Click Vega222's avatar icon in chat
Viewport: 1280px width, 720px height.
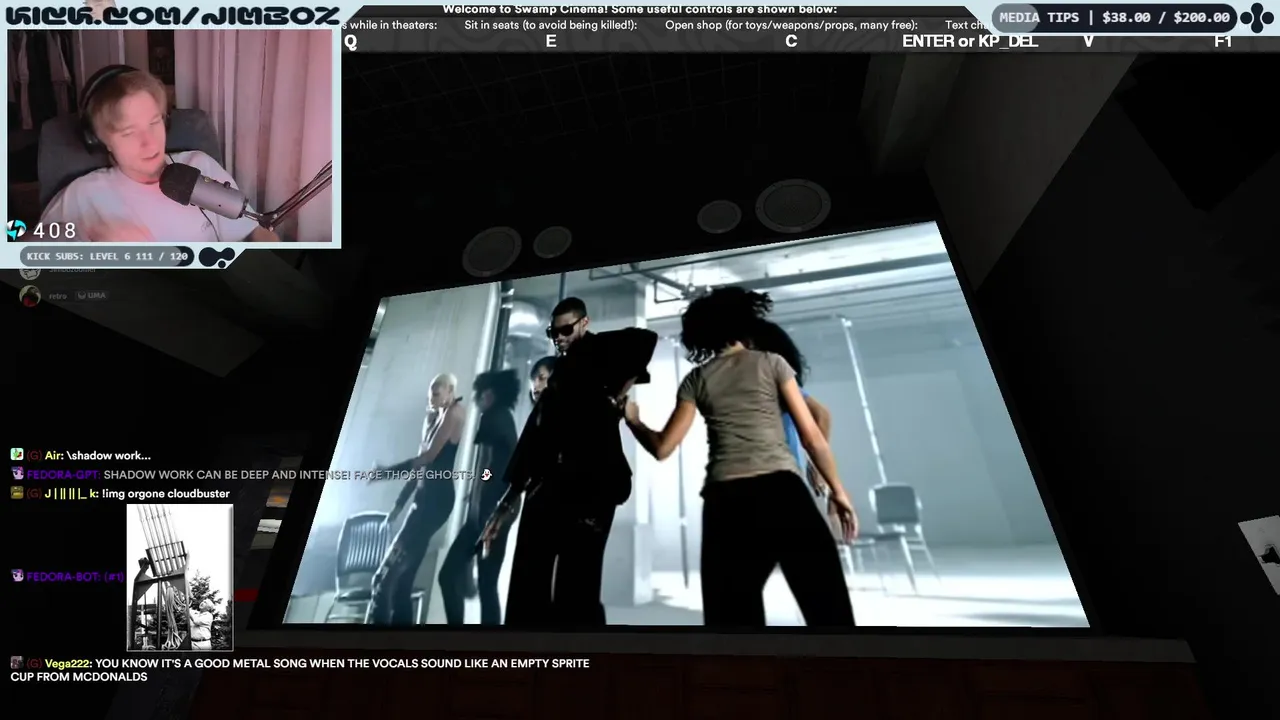coord(17,663)
